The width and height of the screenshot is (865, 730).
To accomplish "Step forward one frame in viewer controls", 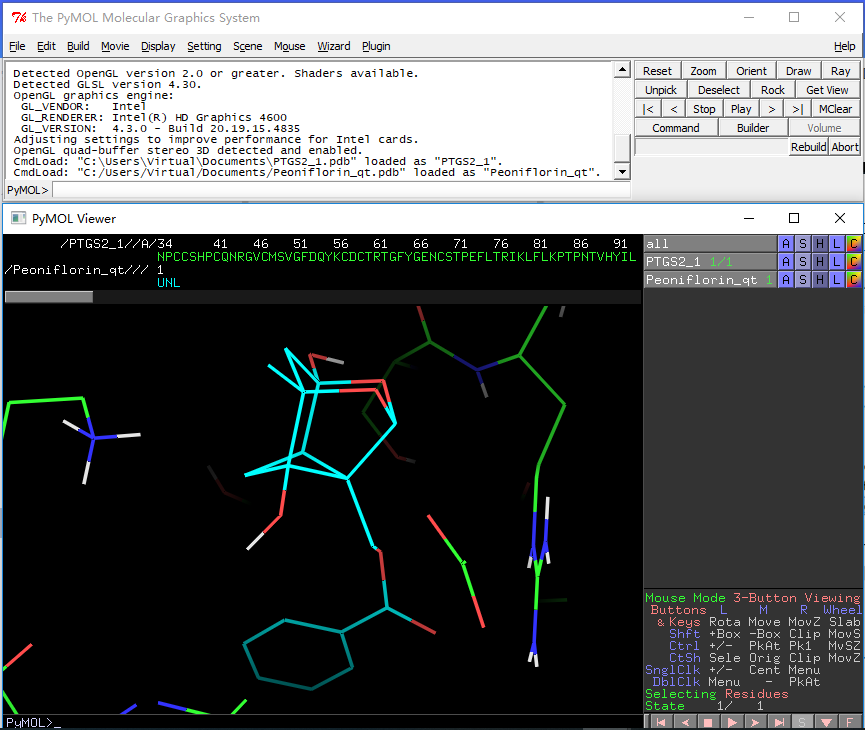I will [x=756, y=722].
